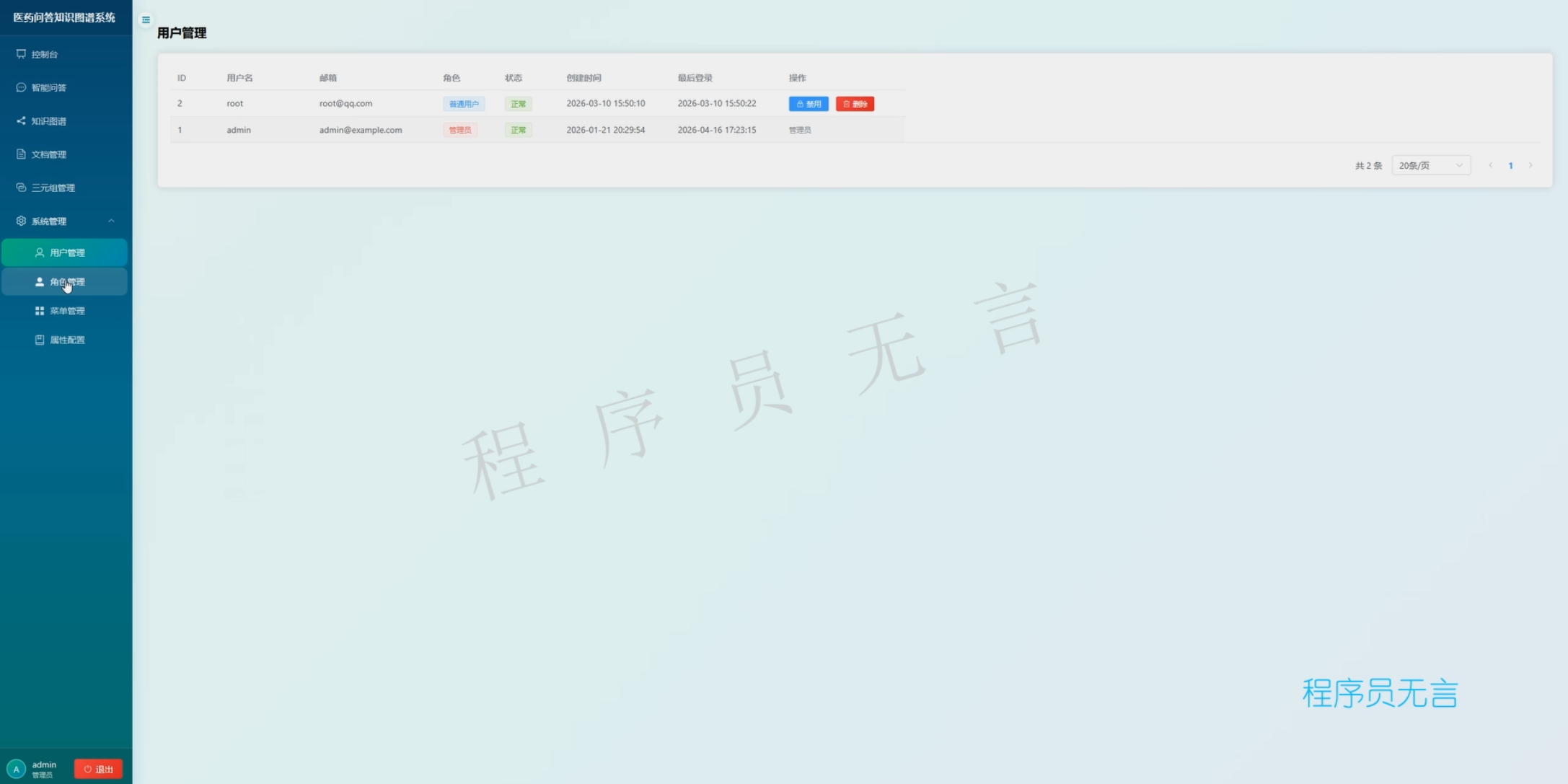This screenshot has width=1568, height=784.
Task: Click page number 1 in pagination
Action: click(1510, 166)
